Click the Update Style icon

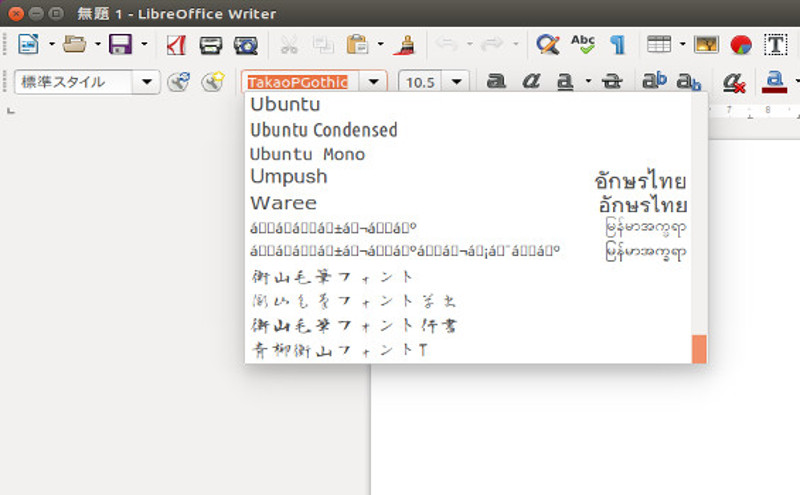click(179, 82)
